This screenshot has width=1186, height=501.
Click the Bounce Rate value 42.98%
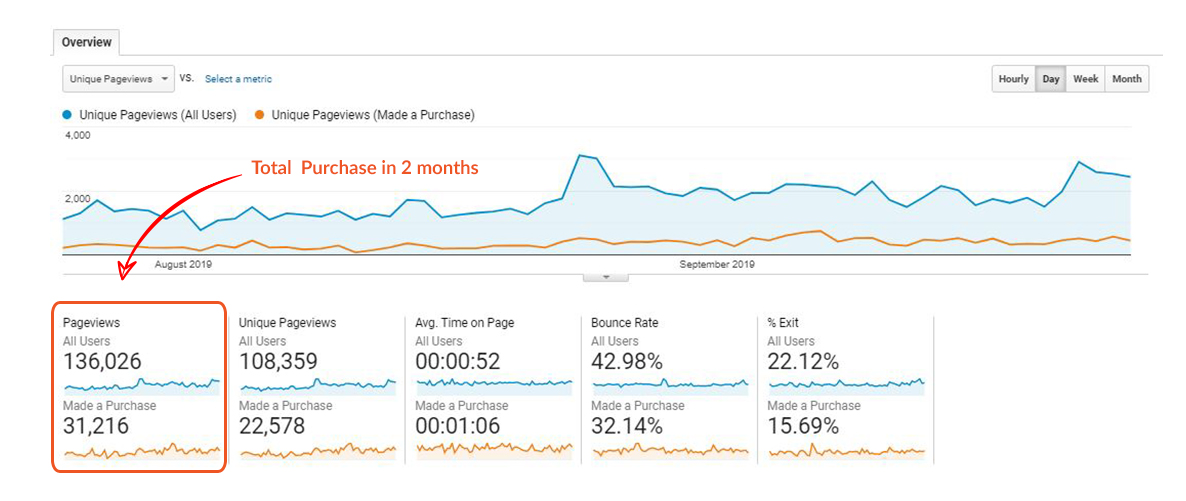[x=627, y=362]
